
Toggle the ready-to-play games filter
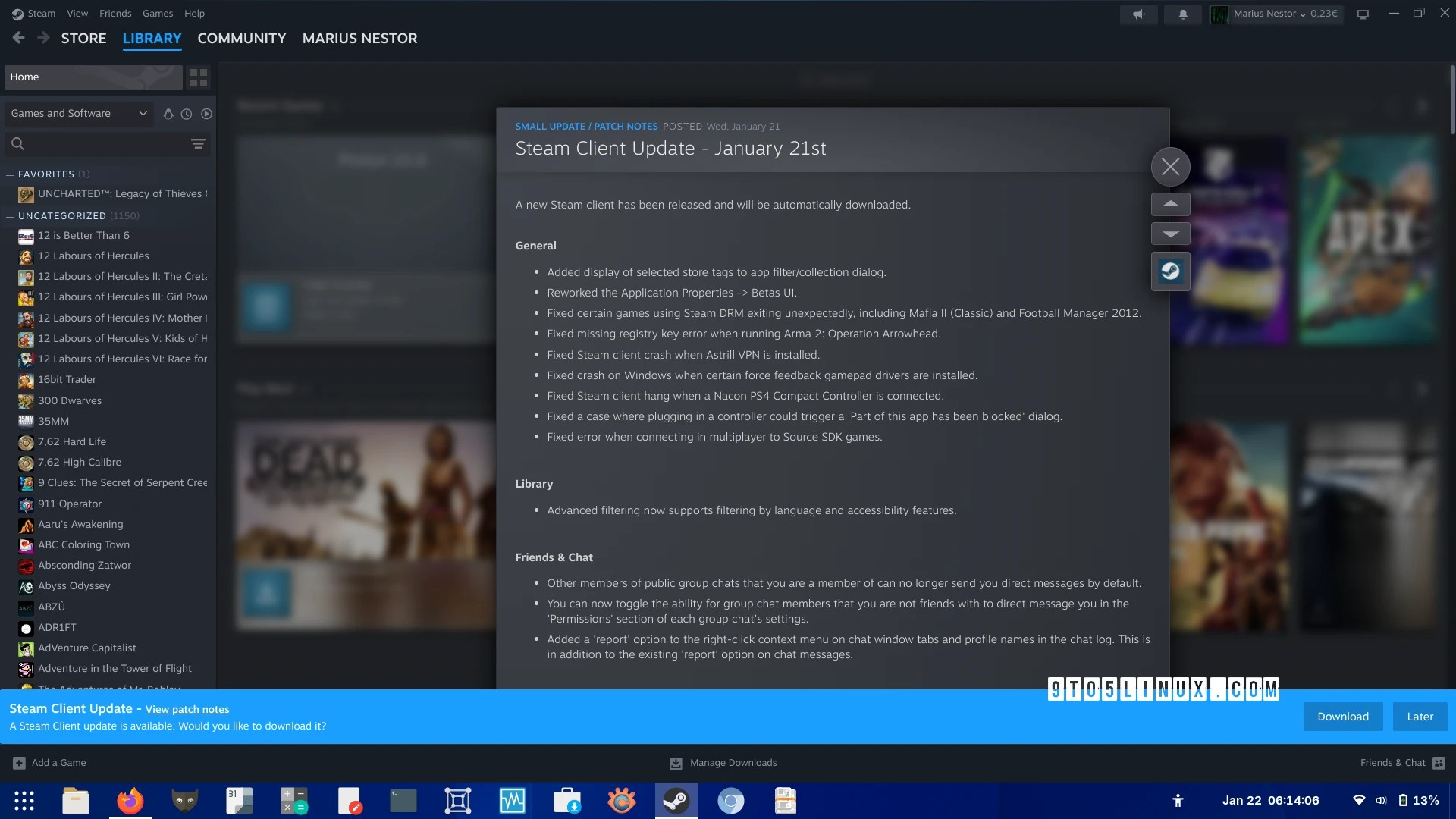click(206, 114)
